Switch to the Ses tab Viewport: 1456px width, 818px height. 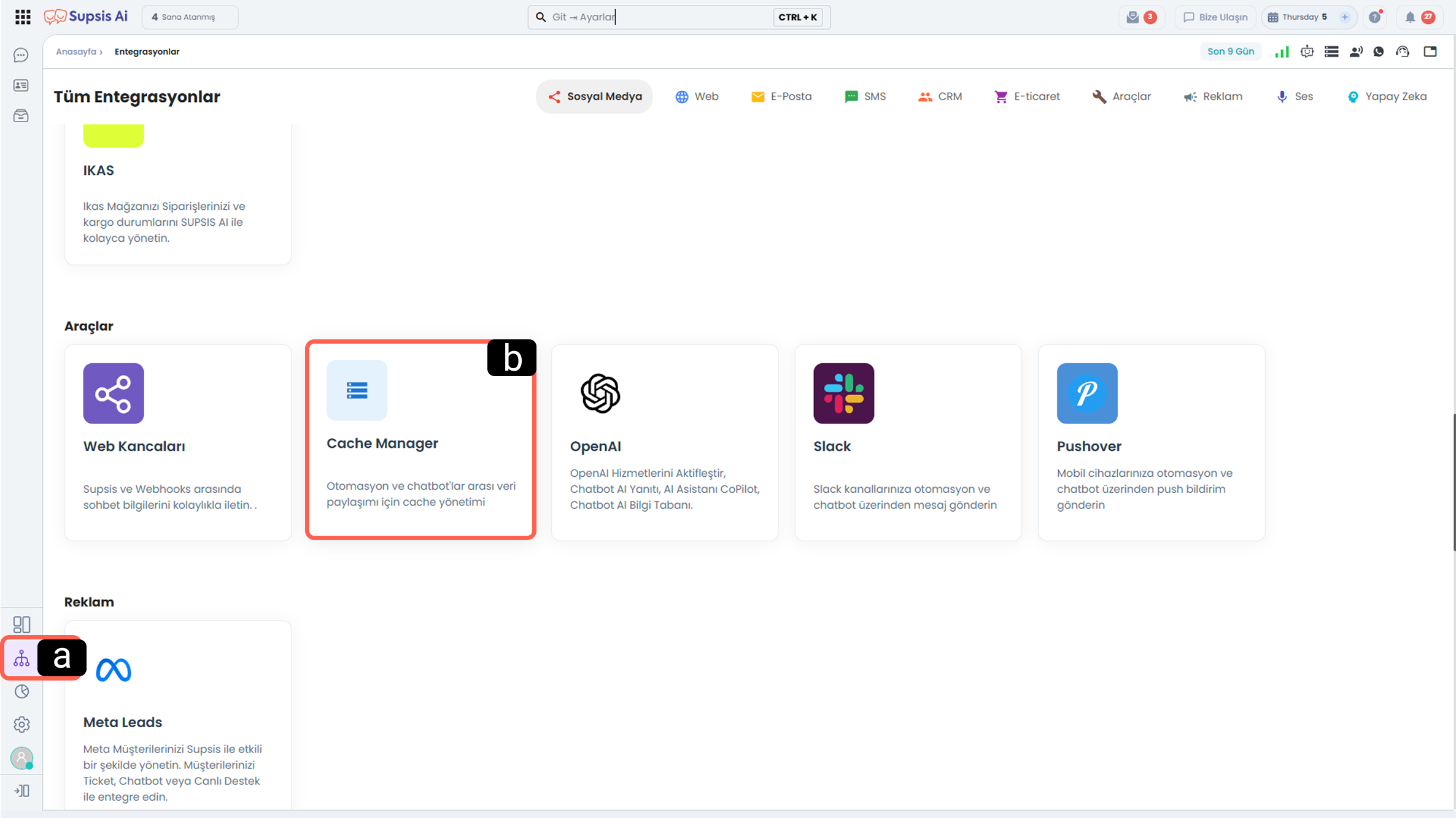click(x=1295, y=96)
